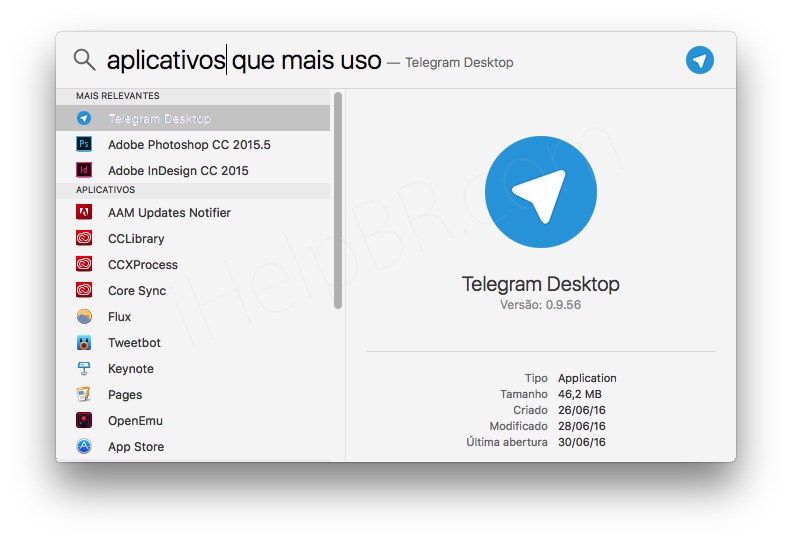Choose OpenEmu from the results

tap(193, 420)
